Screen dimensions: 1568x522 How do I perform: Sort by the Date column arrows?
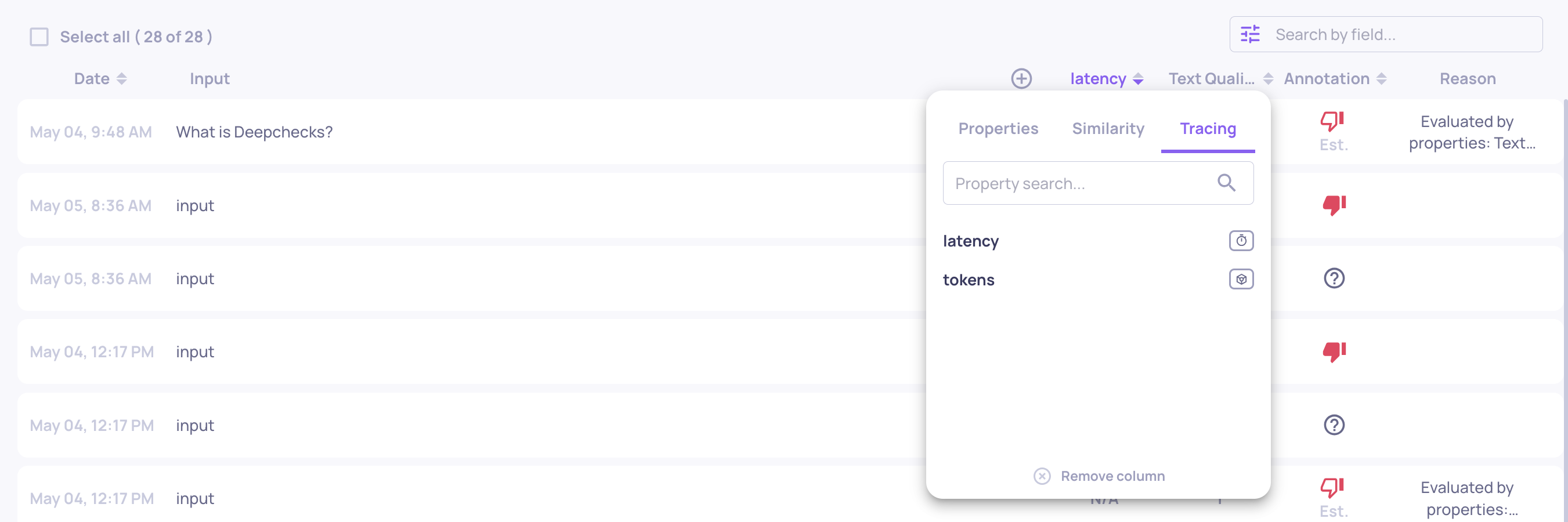122,78
